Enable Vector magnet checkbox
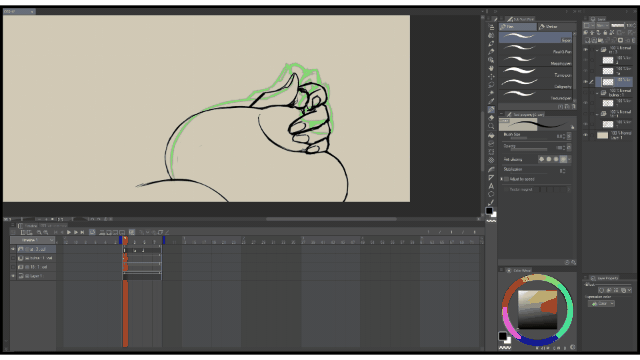Viewport: 640px width, 360px height. [507, 189]
